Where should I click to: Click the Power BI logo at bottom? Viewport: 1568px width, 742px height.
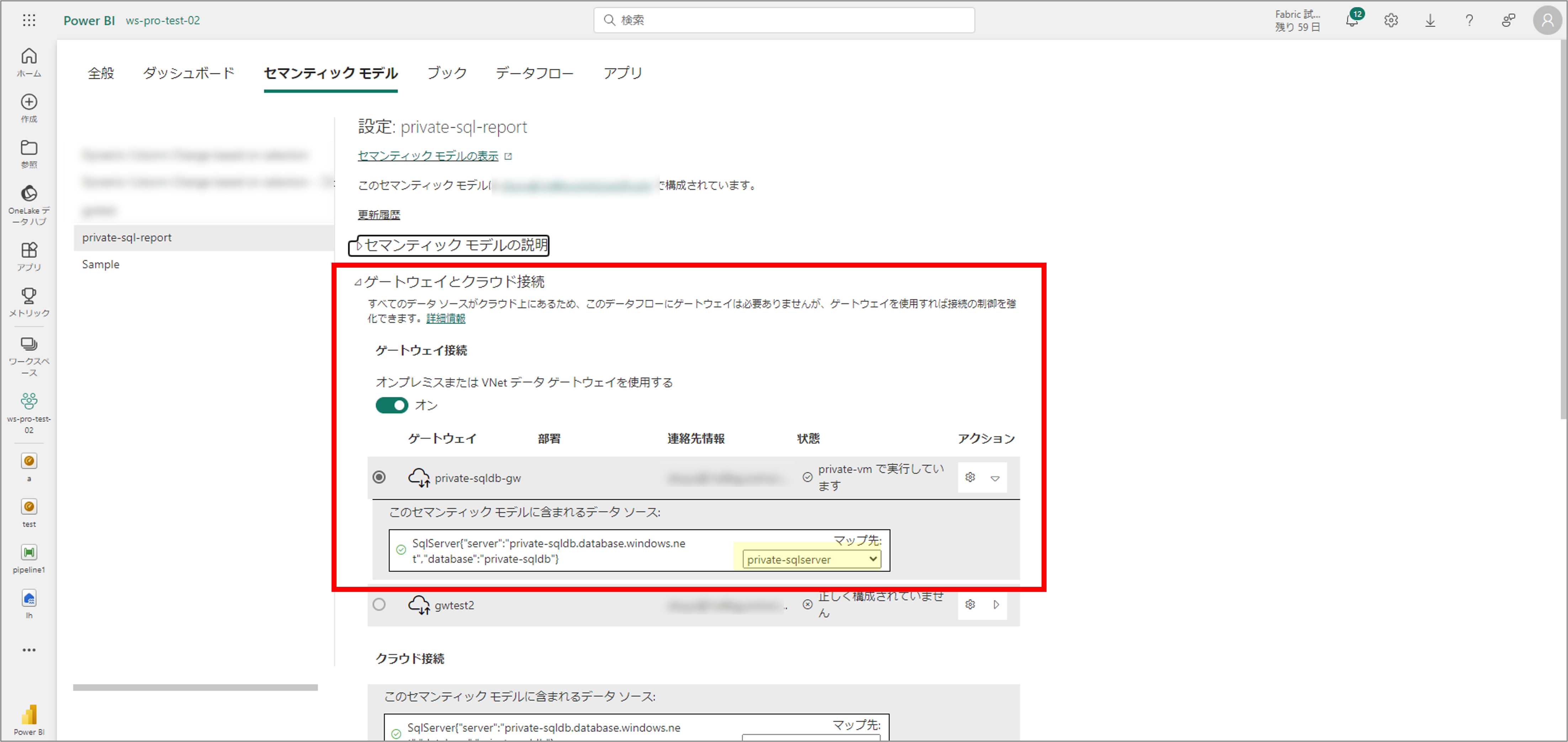28,720
